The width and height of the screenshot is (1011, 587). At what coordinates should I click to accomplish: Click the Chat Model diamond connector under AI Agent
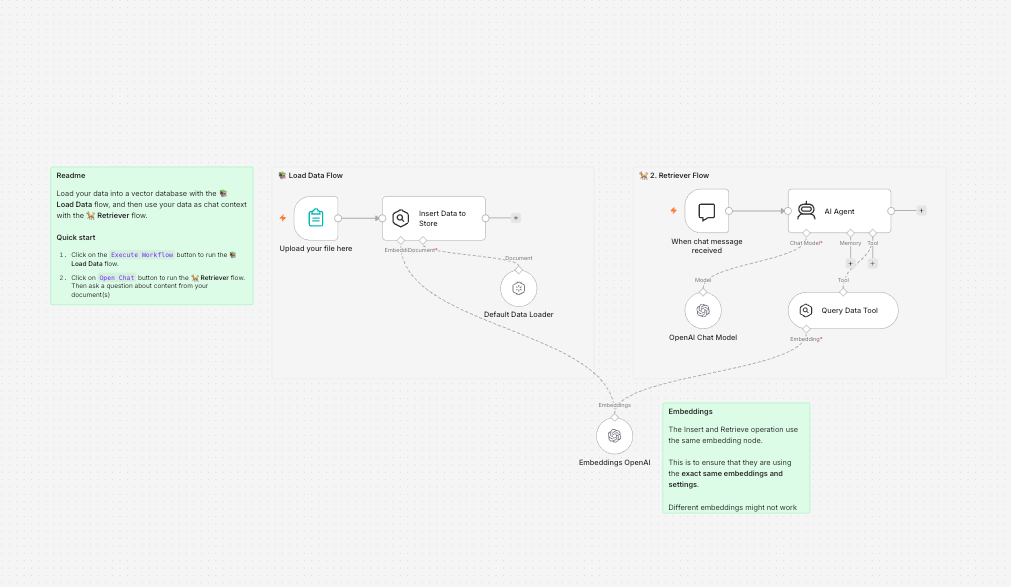[806, 233]
